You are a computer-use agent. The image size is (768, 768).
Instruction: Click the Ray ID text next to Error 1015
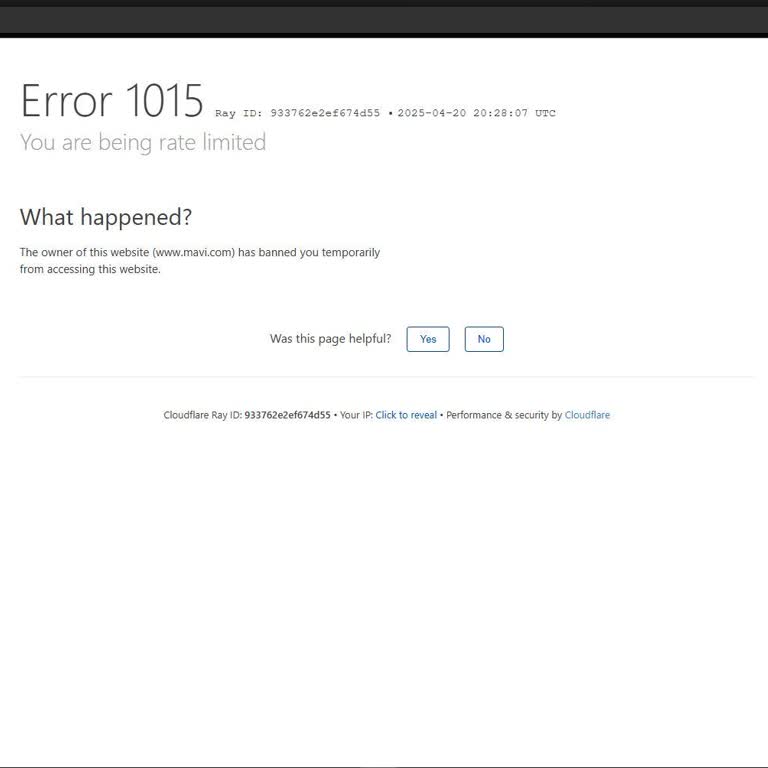tap(297, 113)
